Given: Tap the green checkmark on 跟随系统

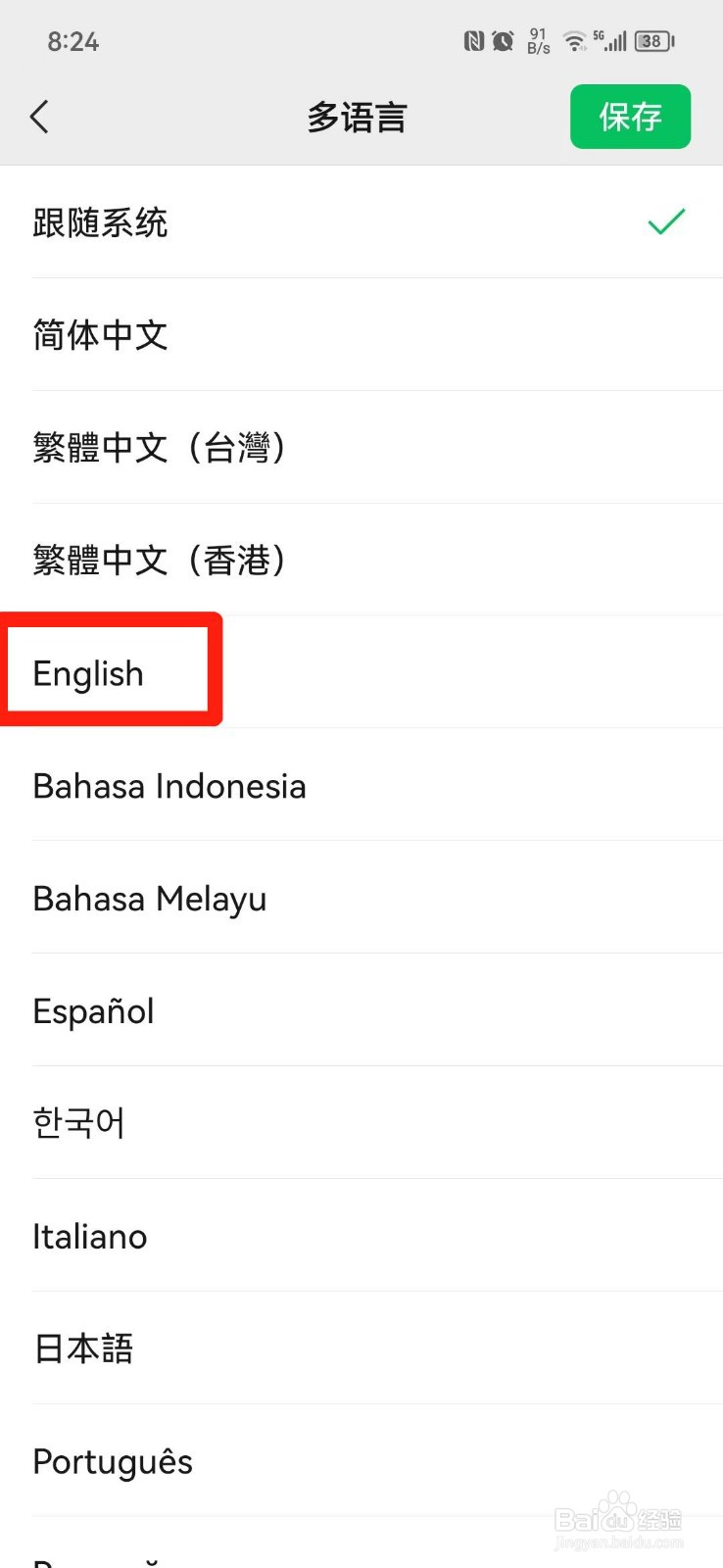Looking at the screenshot, I should click(x=666, y=222).
